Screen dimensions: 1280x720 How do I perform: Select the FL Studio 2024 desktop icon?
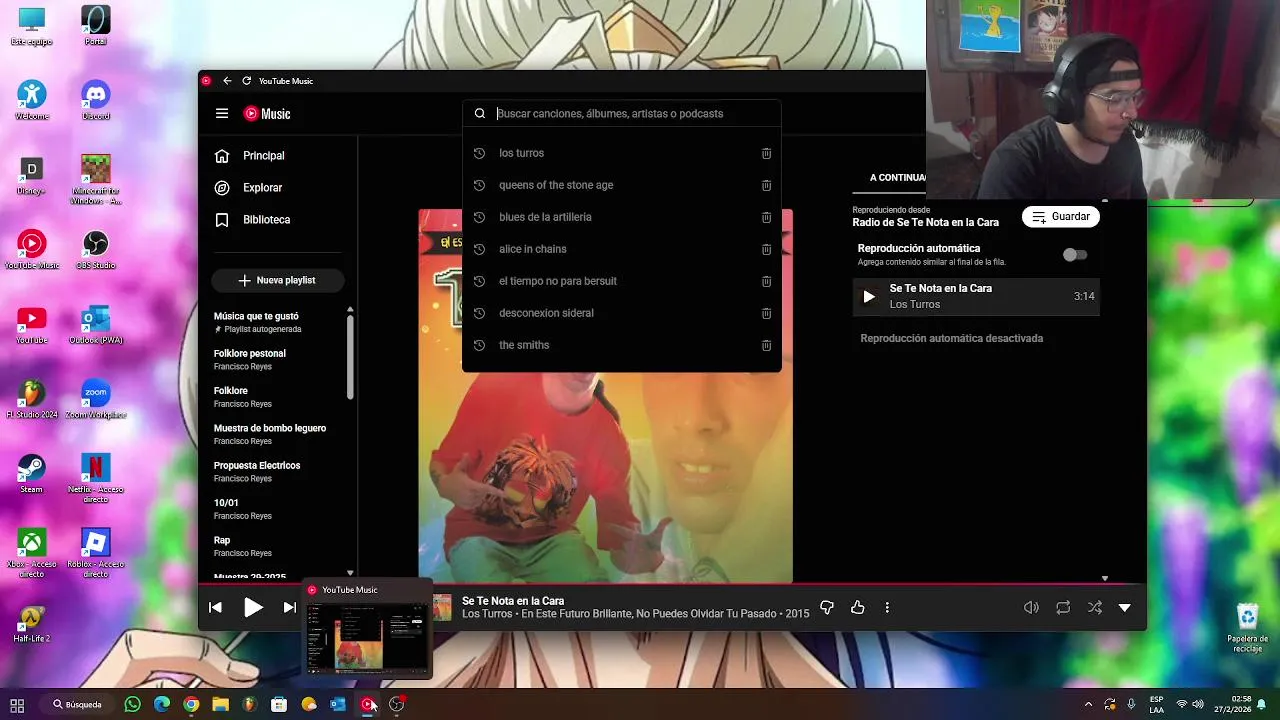[x=32, y=398]
